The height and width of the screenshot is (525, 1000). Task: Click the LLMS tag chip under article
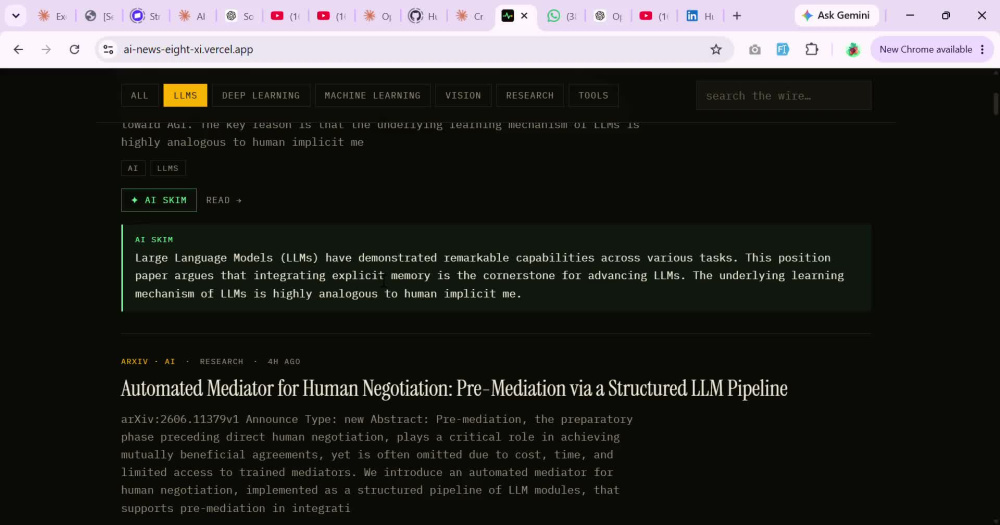tap(168, 168)
